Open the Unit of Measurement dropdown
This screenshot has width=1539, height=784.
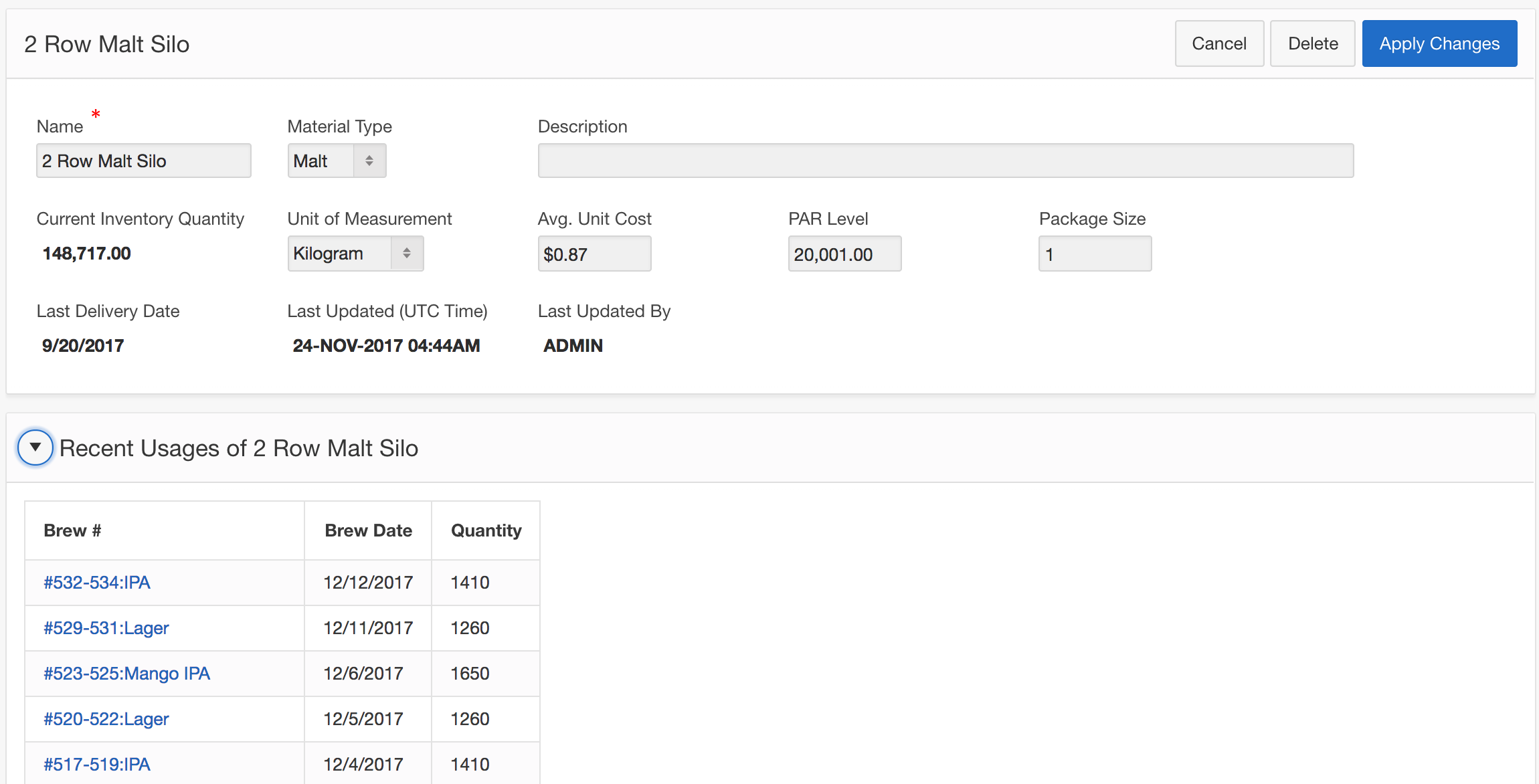tap(355, 254)
